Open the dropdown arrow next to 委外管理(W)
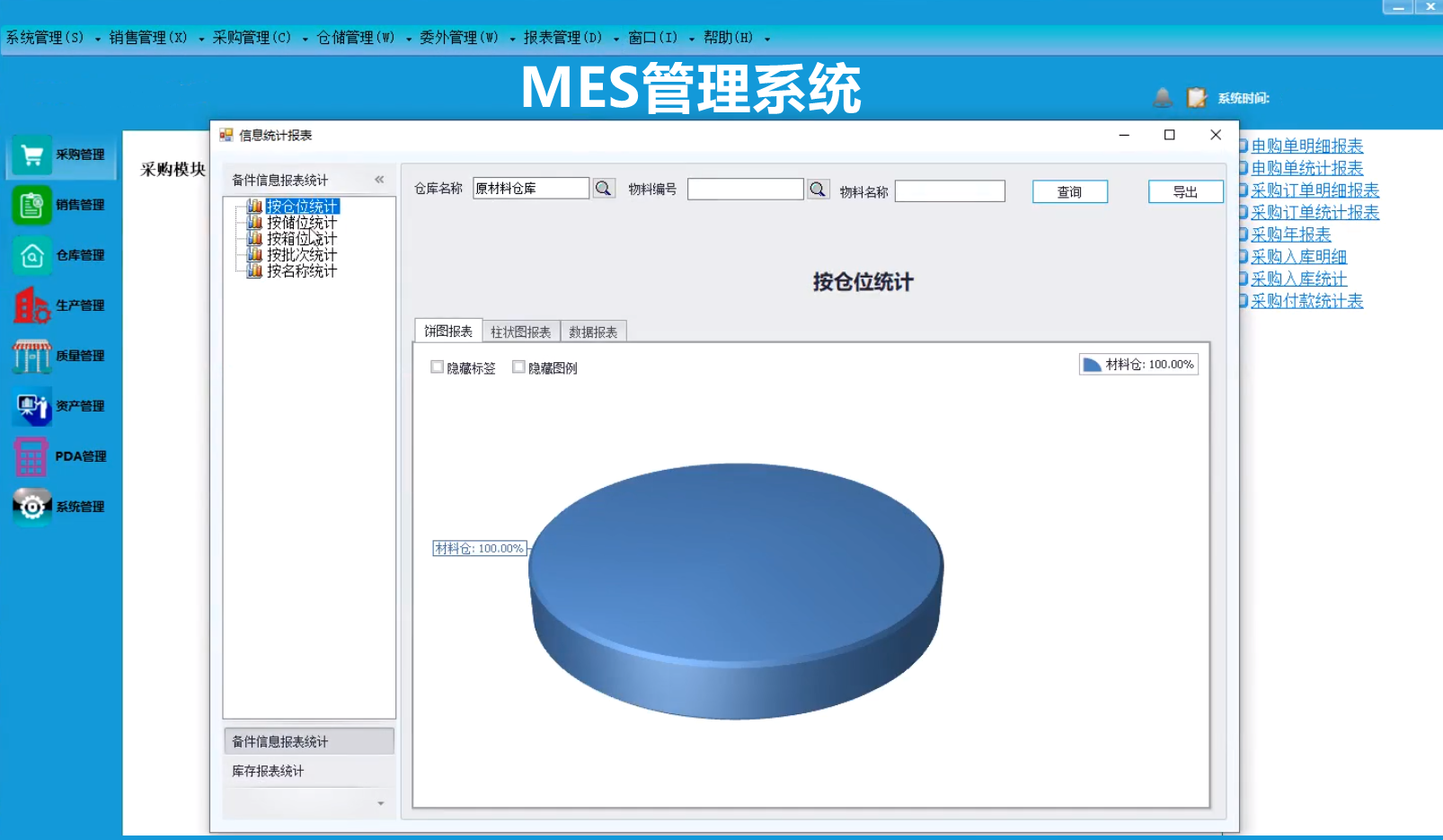1443x840 pixels. click(x=512, y=39)
